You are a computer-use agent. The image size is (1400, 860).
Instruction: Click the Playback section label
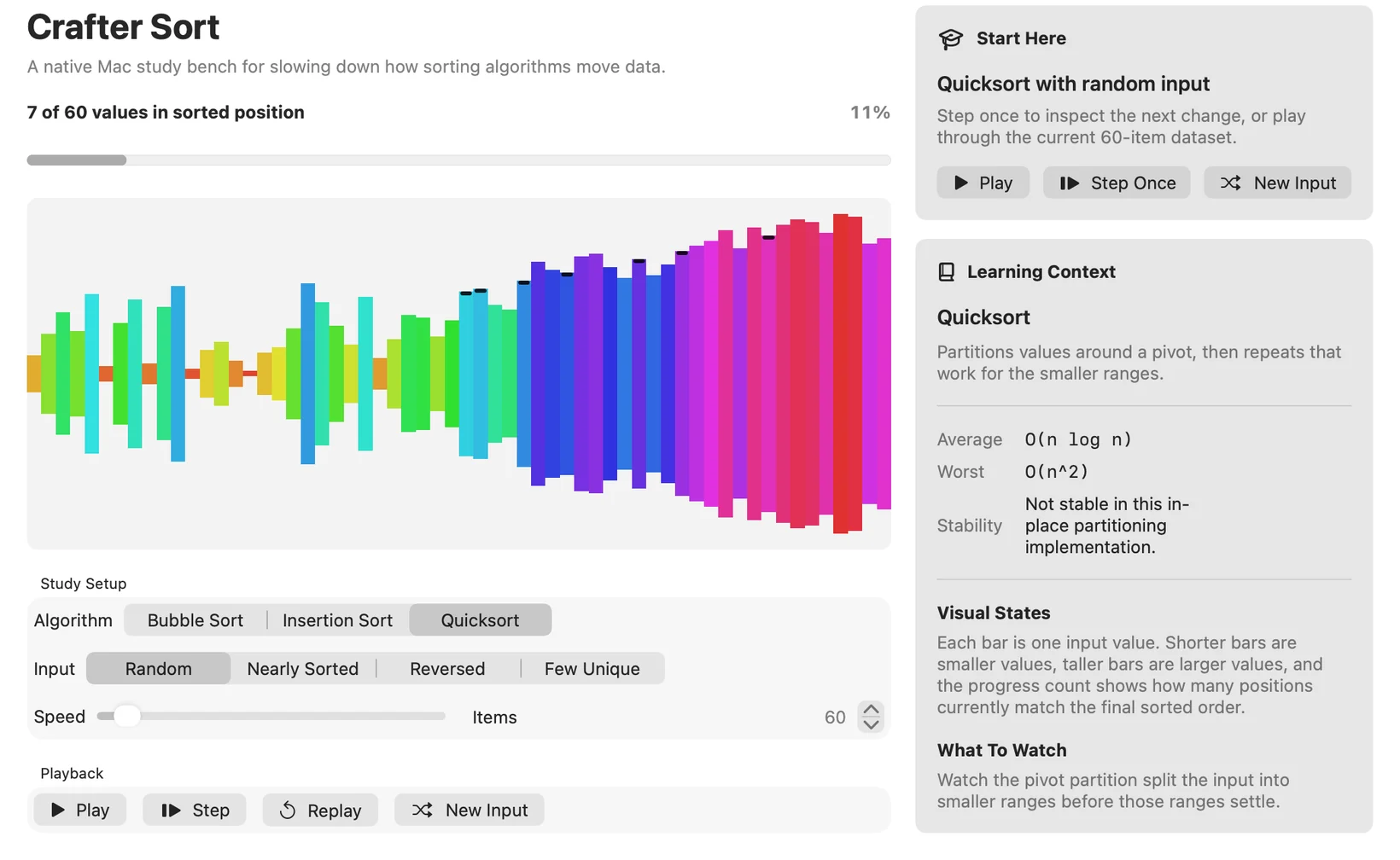[x=72, y=773]
